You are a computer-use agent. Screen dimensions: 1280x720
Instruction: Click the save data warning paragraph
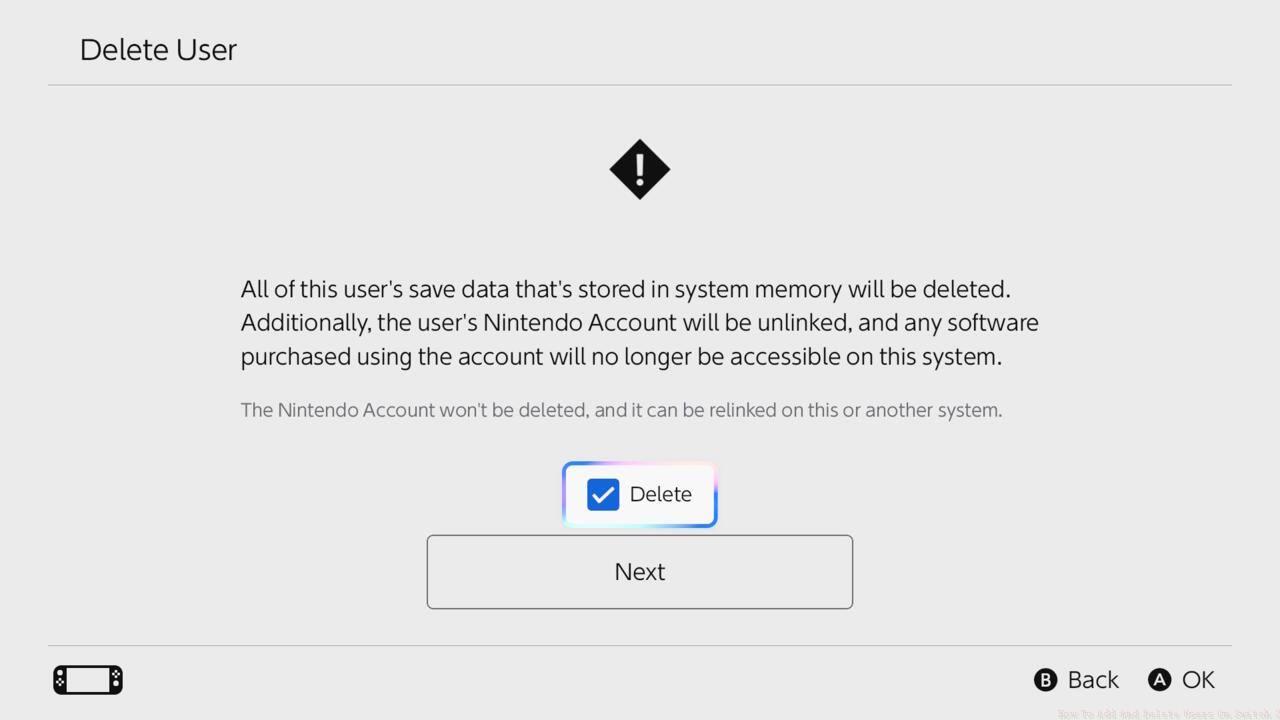click(639, 322)
